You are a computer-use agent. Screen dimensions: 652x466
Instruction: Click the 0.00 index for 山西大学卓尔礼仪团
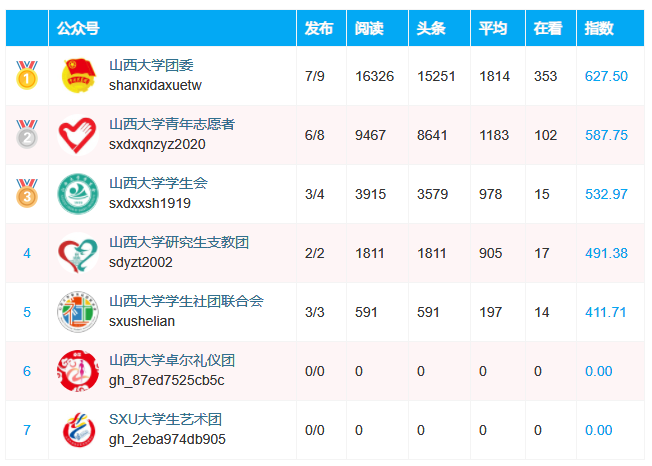click(x=599, y=371)
